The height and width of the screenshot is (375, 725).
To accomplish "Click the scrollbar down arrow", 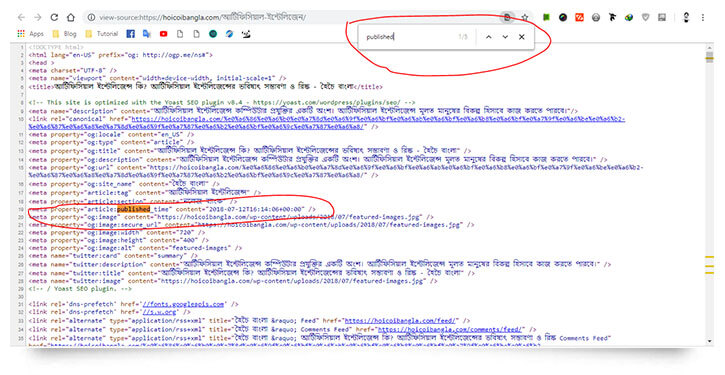I will [x=709, y=341].
